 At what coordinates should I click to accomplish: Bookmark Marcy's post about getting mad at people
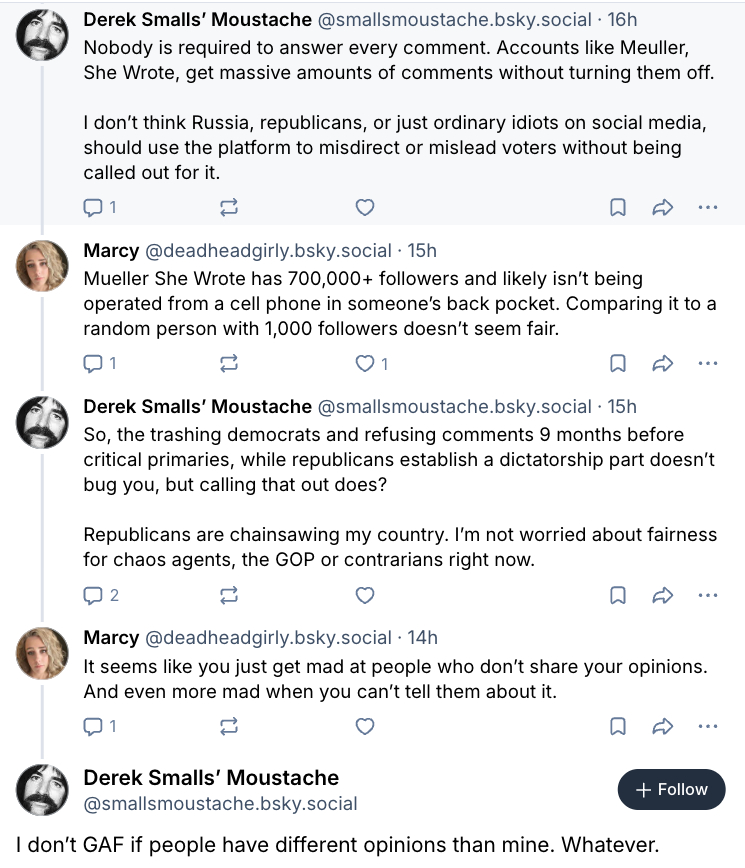[618, 726]
